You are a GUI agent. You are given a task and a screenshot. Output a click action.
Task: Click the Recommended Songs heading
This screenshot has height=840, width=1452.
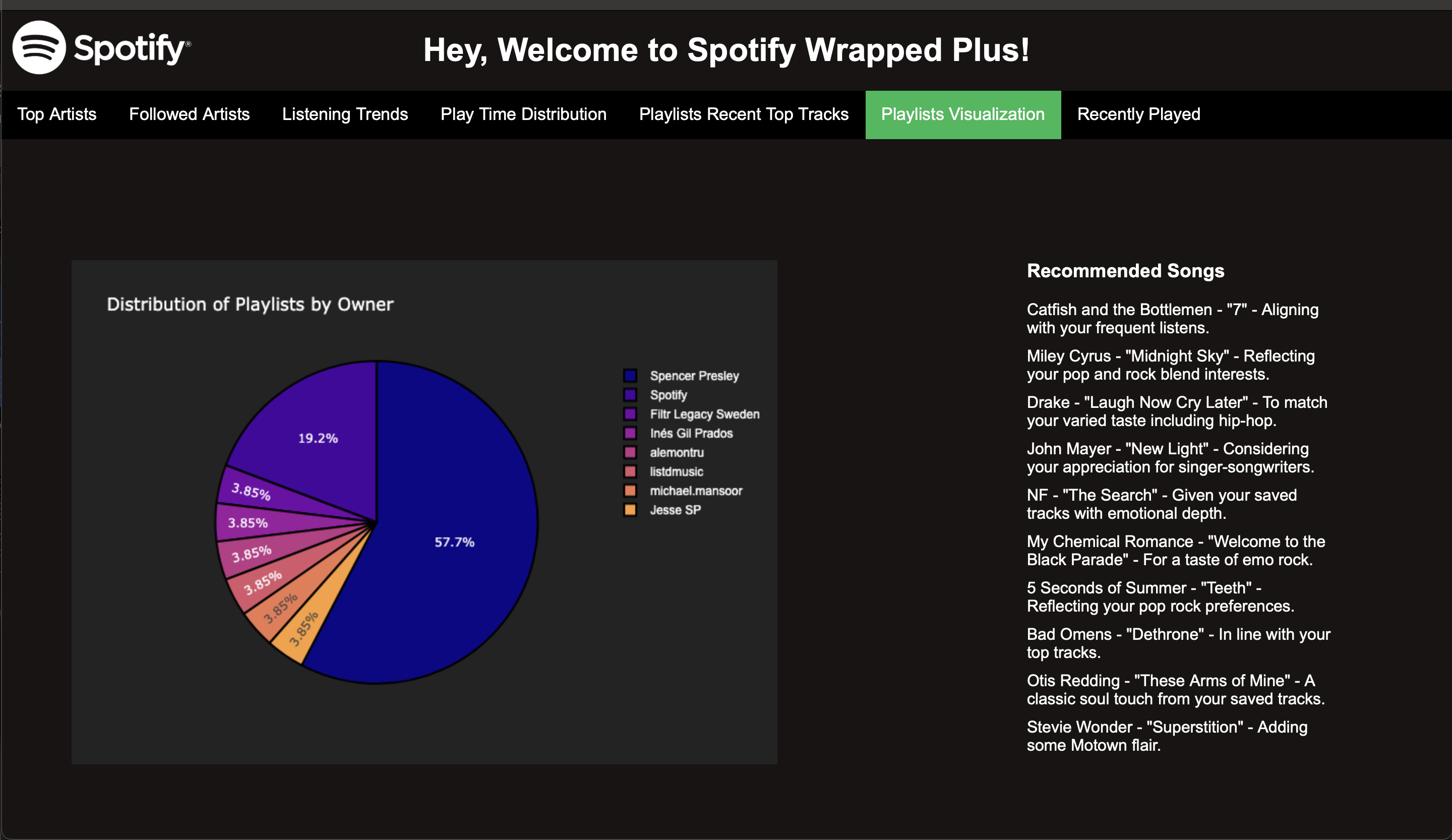tap(1125, 271)
